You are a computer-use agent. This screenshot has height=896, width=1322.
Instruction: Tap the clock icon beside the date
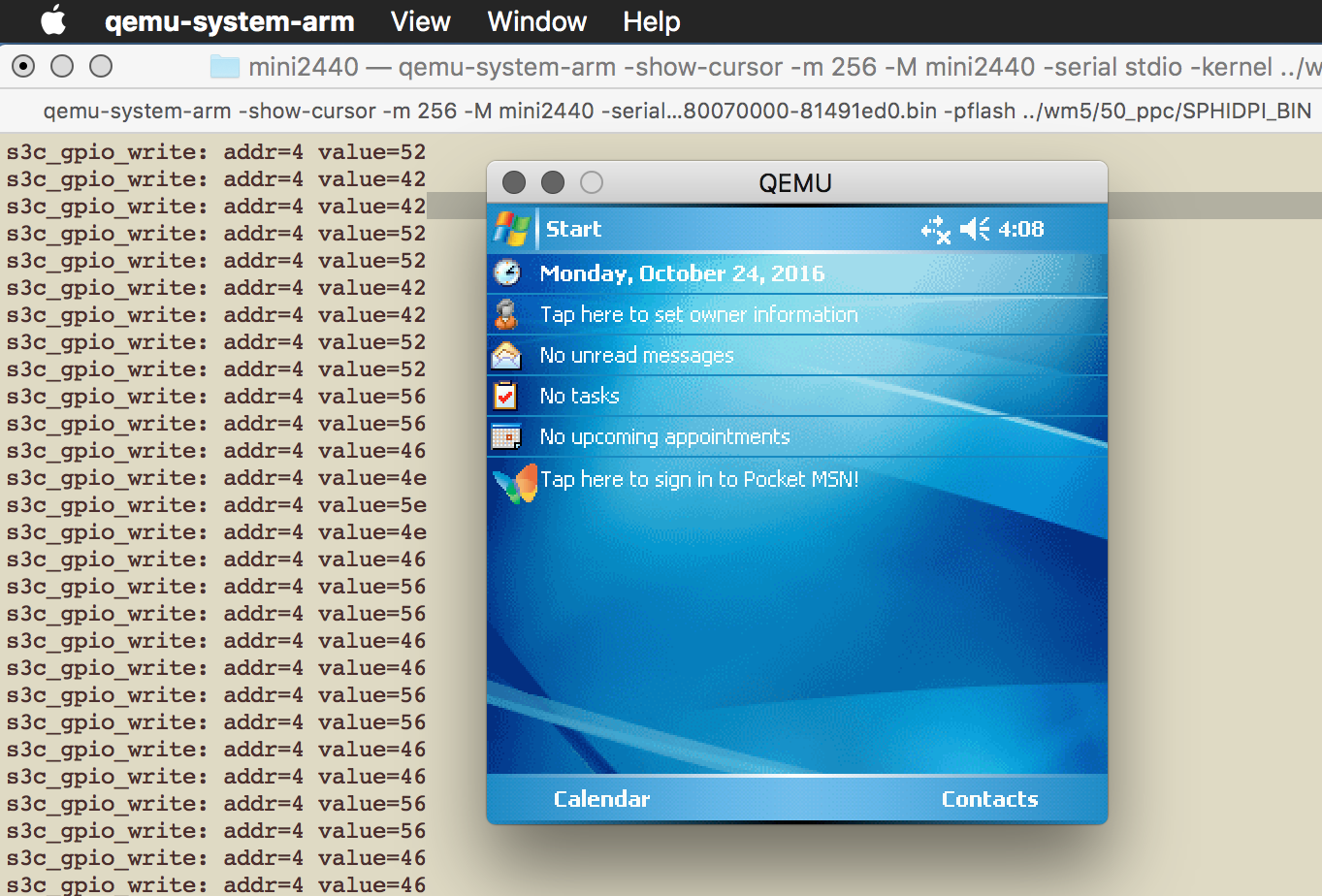(507, 273)
